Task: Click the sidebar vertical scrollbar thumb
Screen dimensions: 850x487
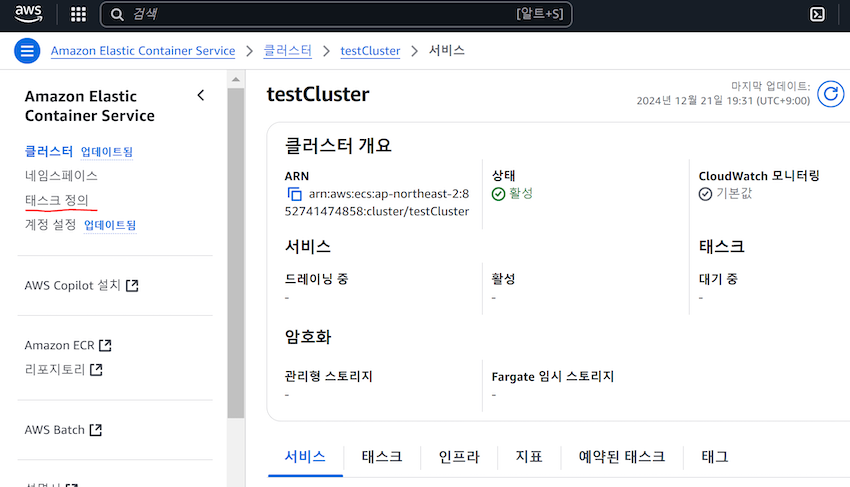Action: (236, 253)
